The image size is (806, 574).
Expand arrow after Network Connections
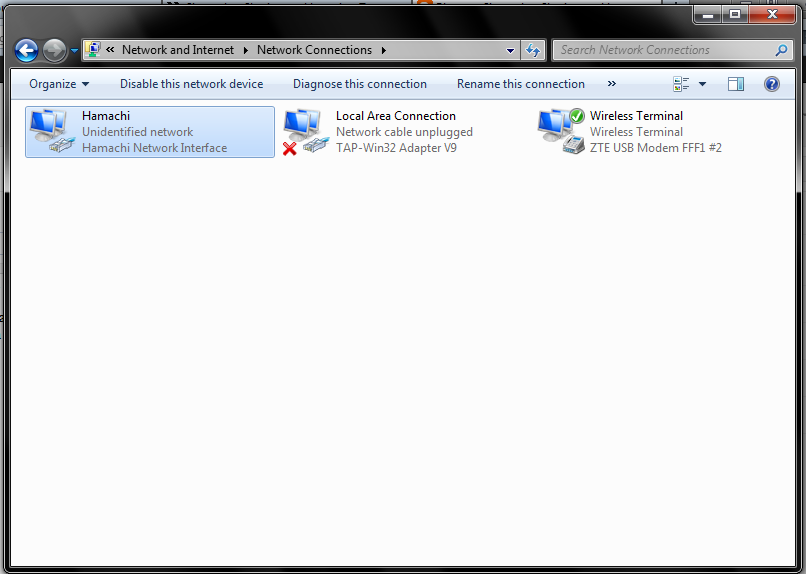click(x=383, y=50)
